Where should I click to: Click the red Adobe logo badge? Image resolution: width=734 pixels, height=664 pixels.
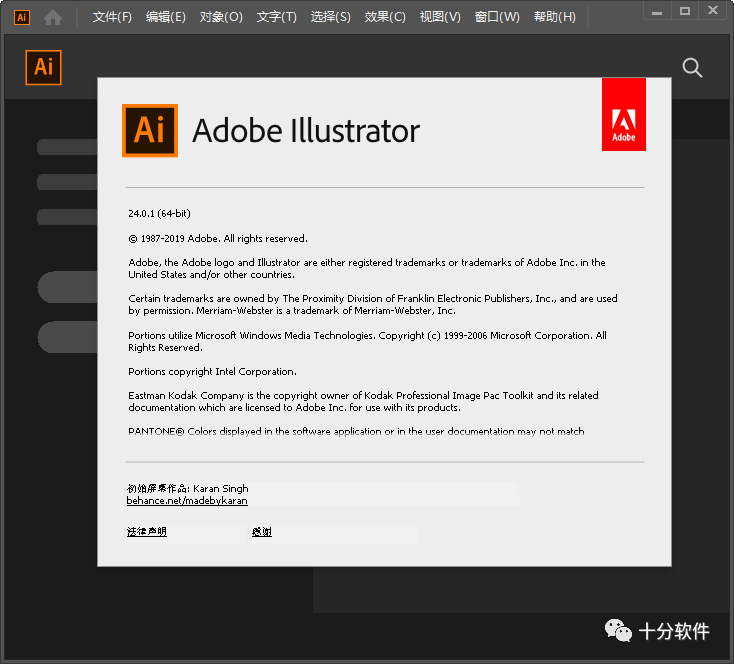coord(624,114)
